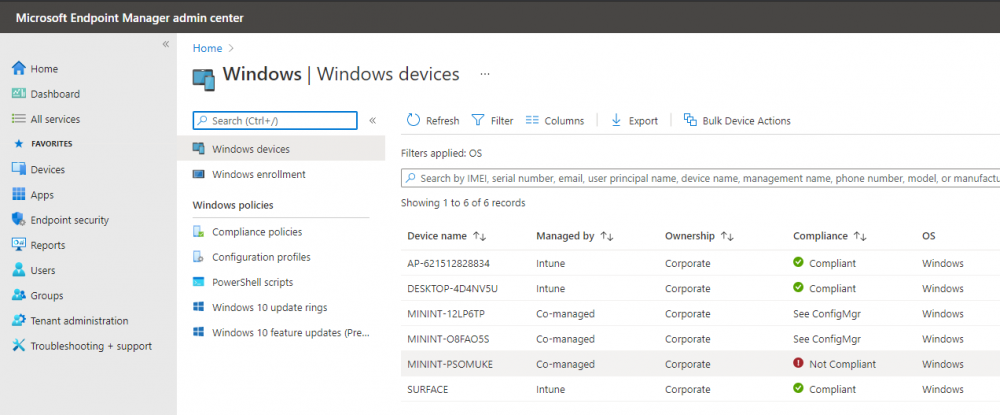
Task: Open Endpoint security section
Action: click(61, 220)
